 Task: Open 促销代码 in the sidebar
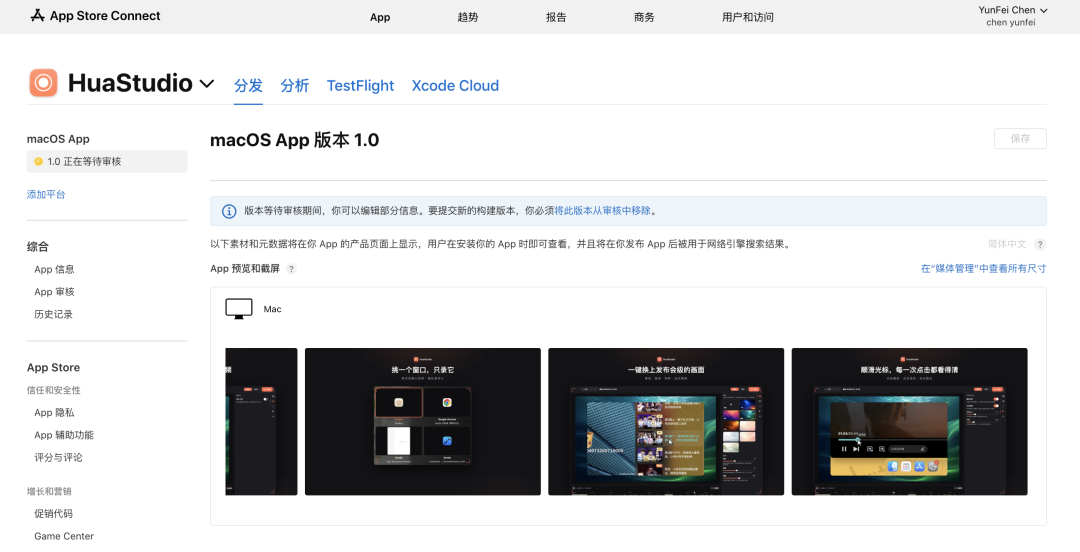(54, 513)
